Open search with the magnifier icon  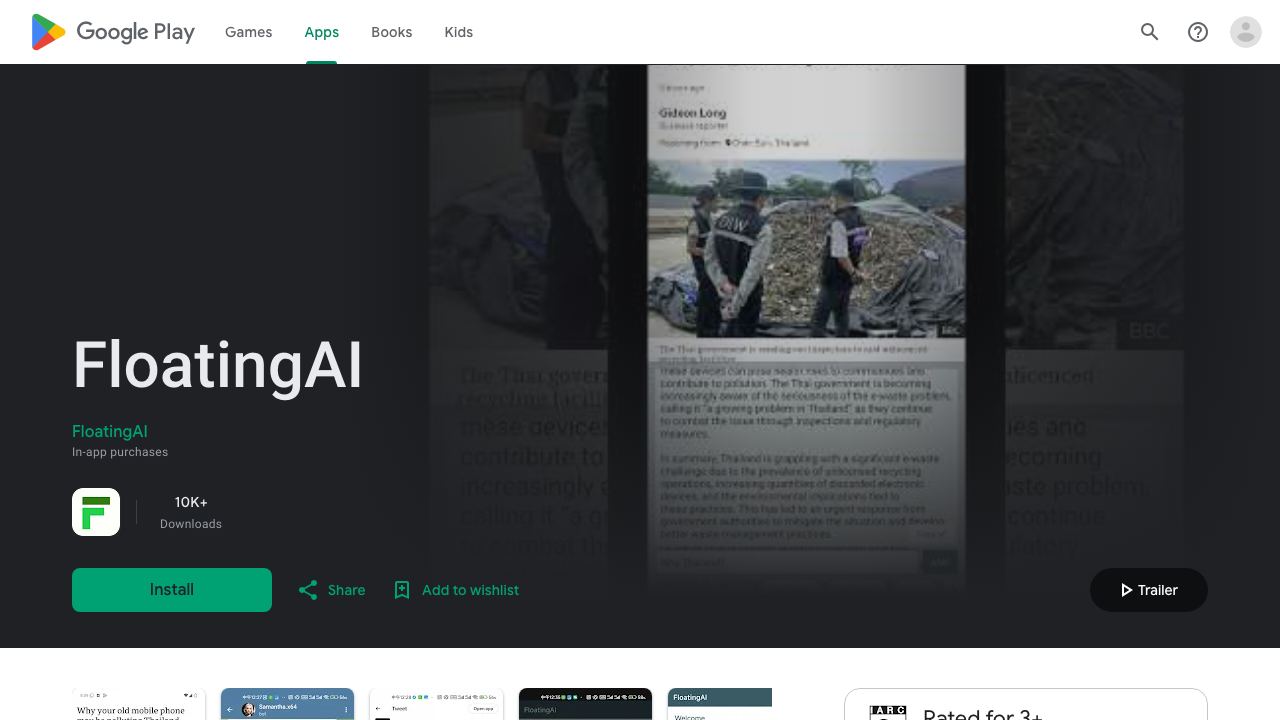(x=1150, y=32)
